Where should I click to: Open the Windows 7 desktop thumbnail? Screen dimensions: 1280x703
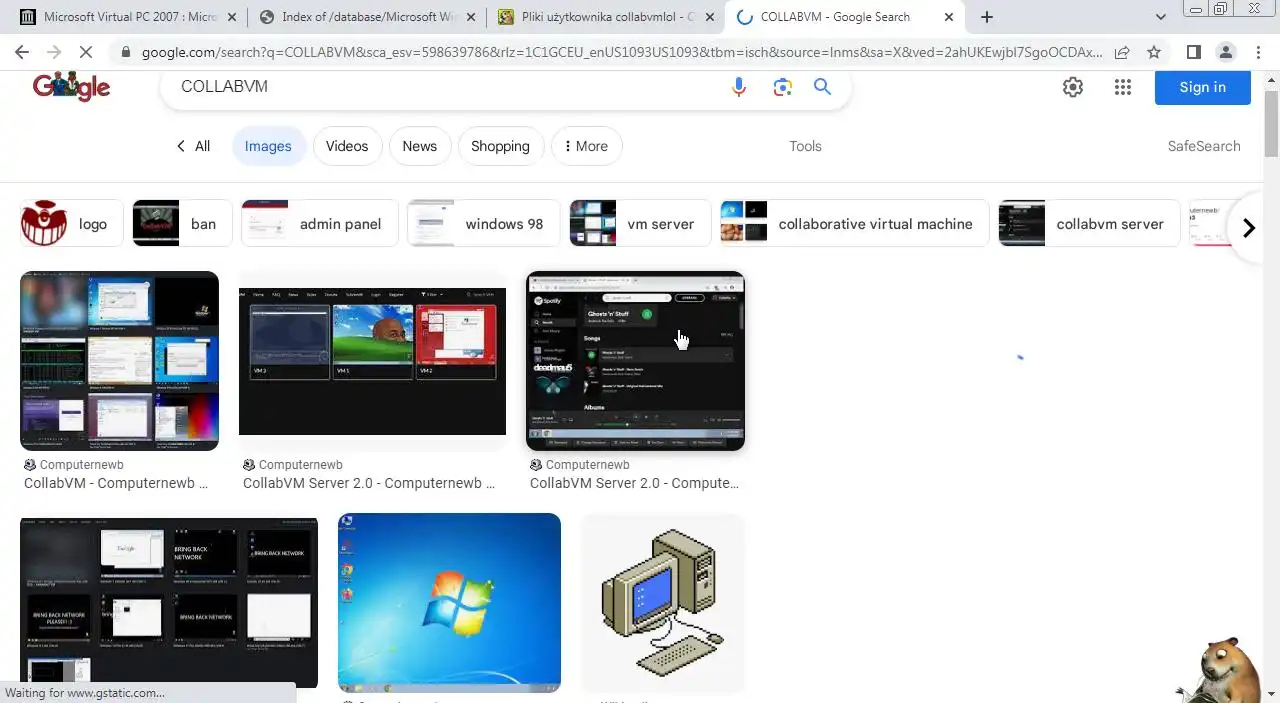[x=449, y=603]
